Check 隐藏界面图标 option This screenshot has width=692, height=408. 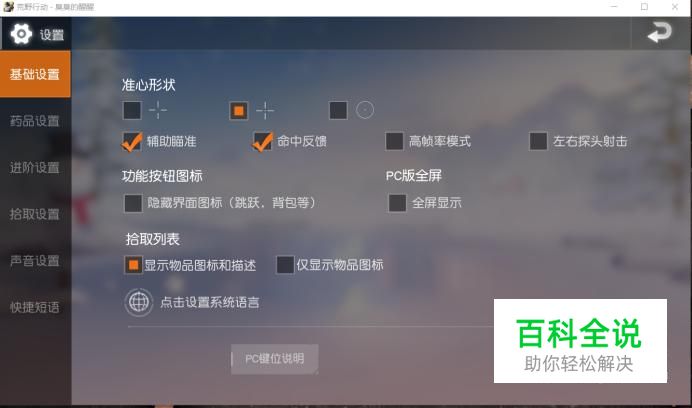tap(133, 203)
